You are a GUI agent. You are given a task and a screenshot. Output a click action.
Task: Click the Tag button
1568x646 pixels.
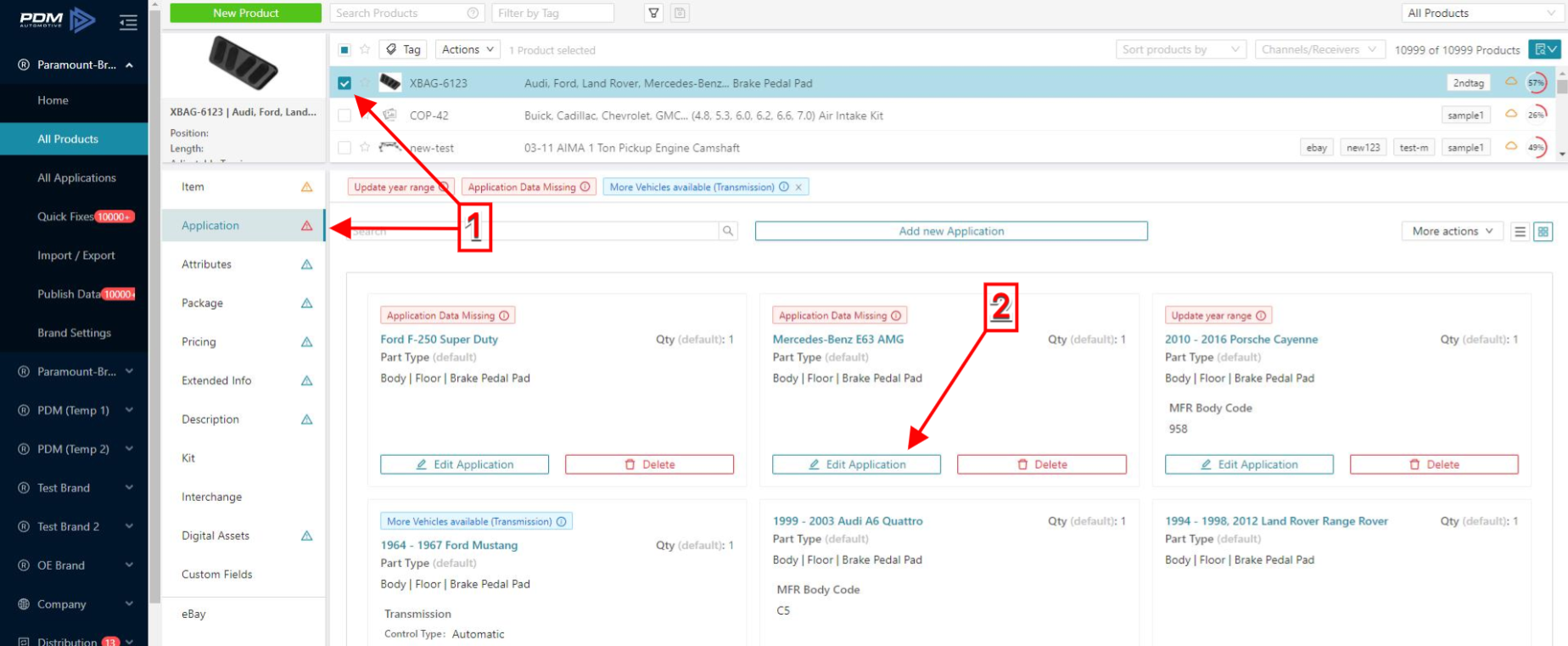pos(404,49)
